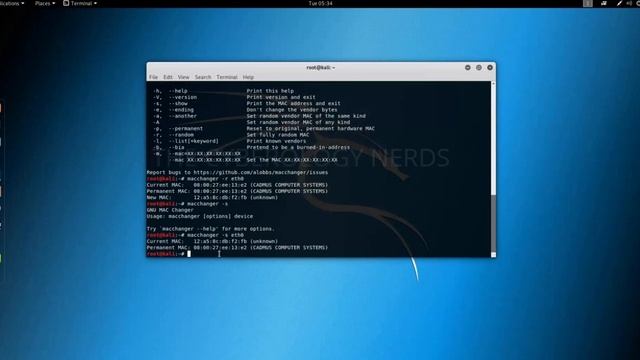The height and width of the screenshot is (360, 640).
Task: Open the clock showing Tue 05:34
Action: [x=320, y=3]
